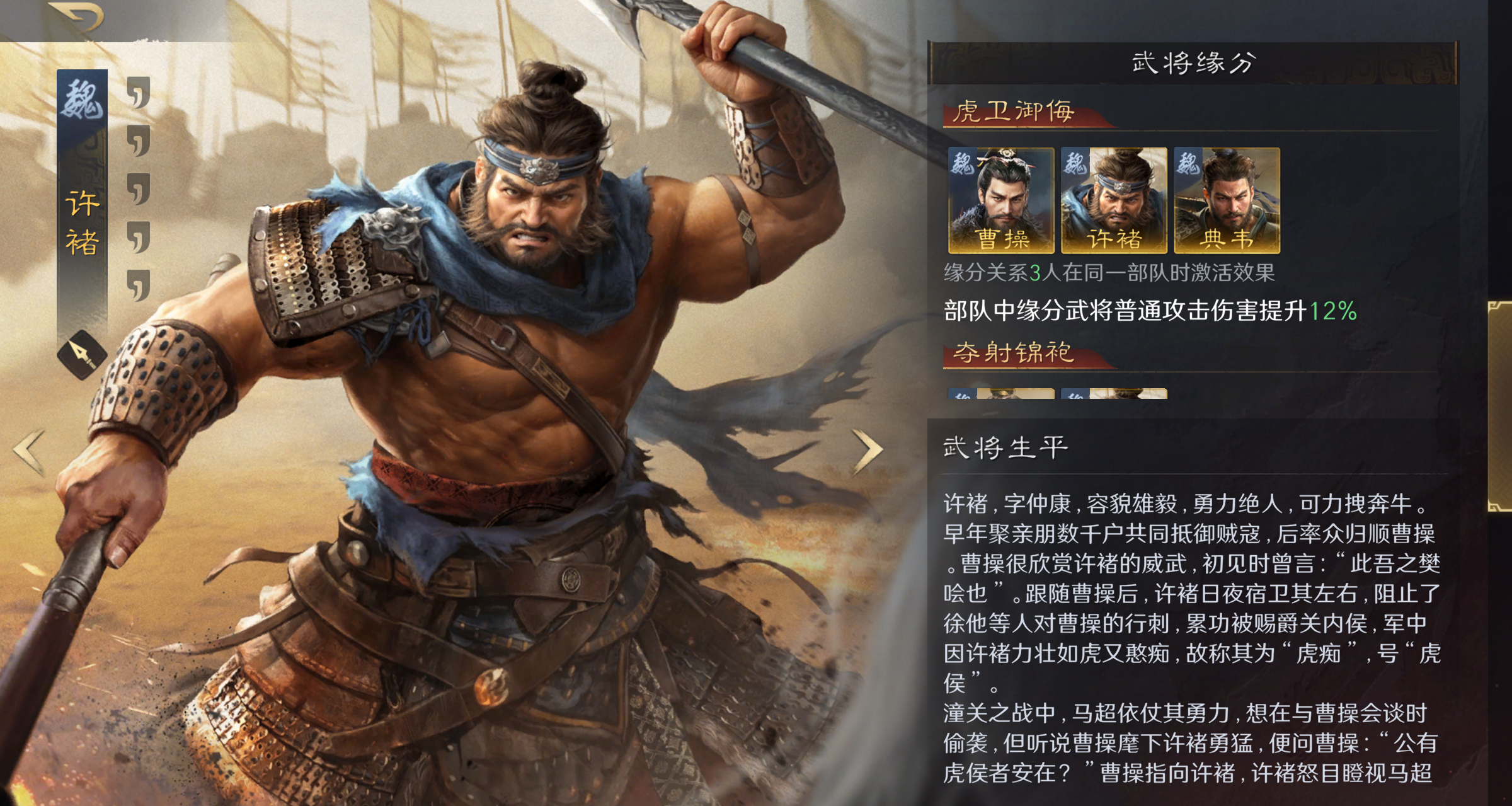Click the gold-framed side tab at right edge
The image size is (1512, 806).
pyautogui.click(x=1500, y=406)
